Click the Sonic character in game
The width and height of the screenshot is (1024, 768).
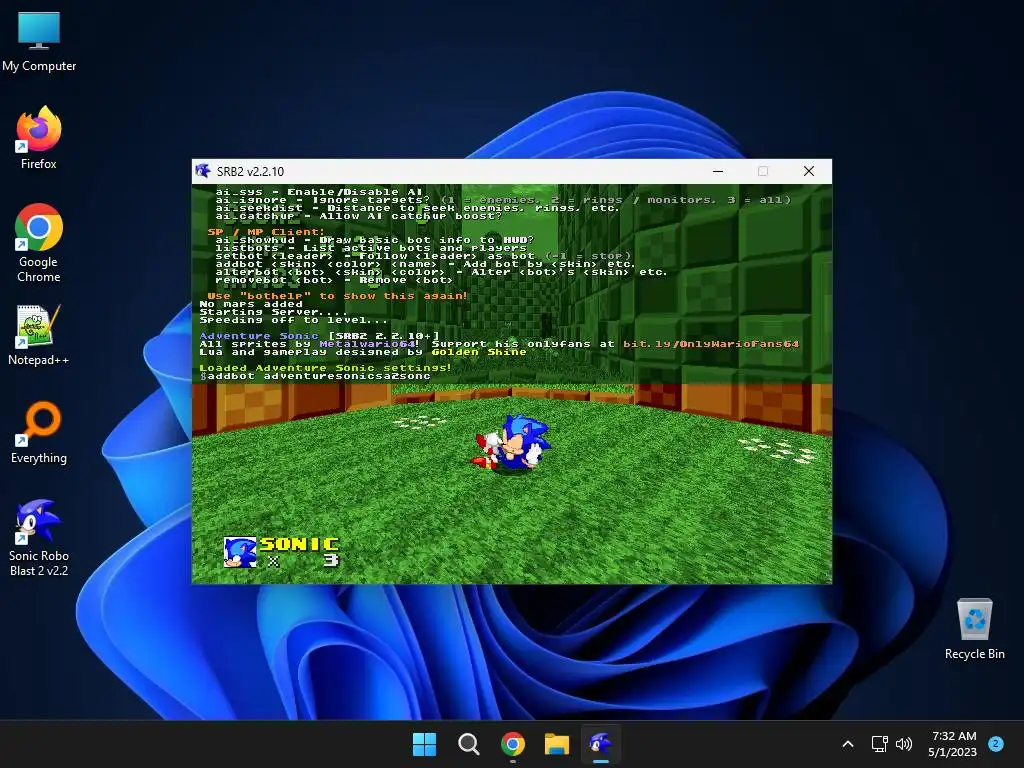(513, 442)
